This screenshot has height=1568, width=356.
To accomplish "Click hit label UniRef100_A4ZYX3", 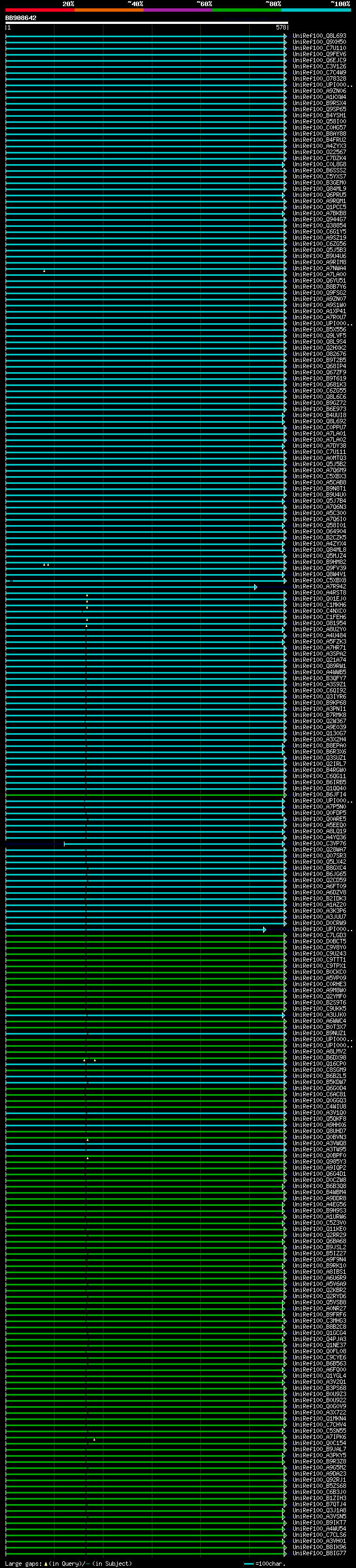I will click(x=319, y=146).
